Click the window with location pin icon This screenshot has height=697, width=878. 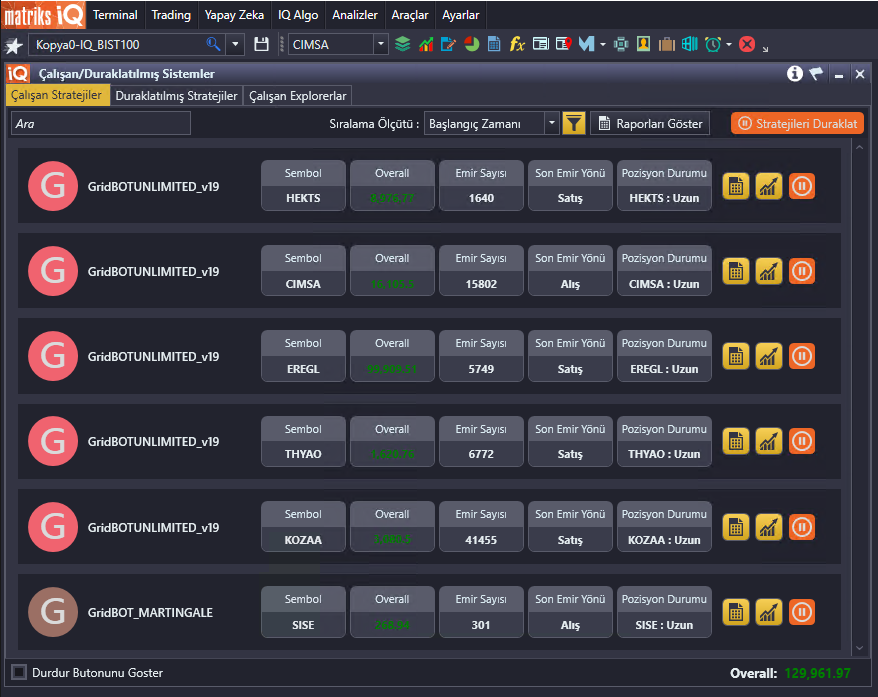point(564,44)
